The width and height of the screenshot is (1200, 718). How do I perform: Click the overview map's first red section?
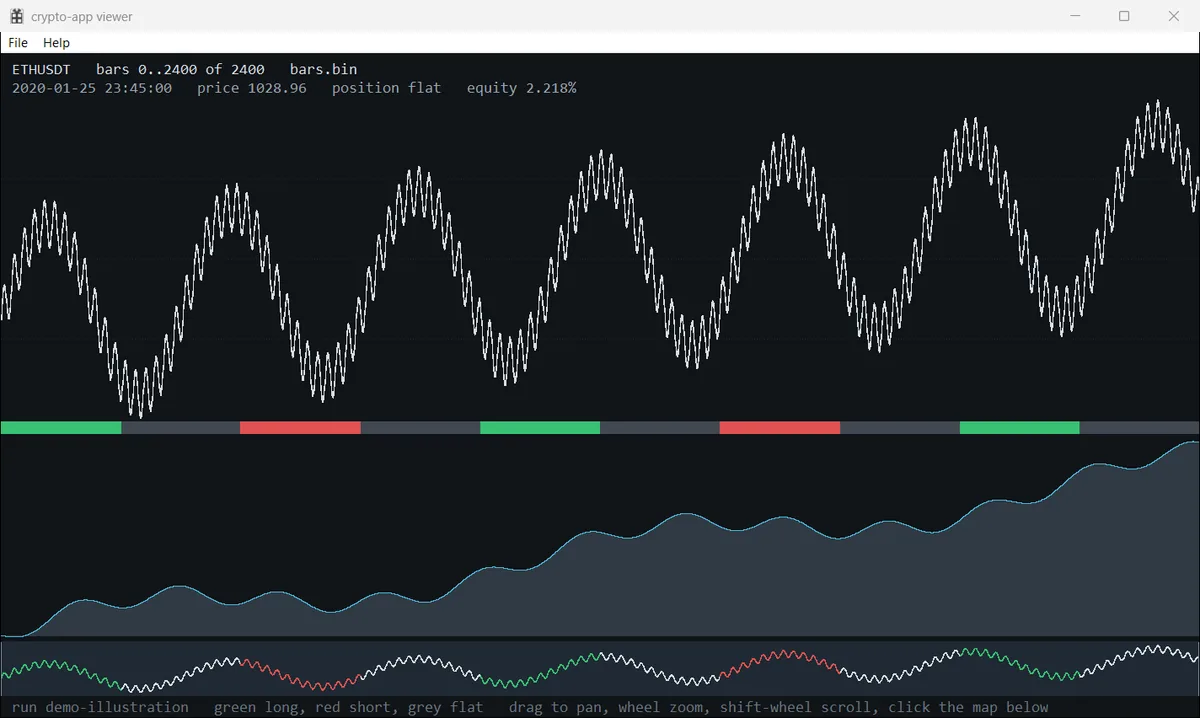pyautogui.click(x=300, y=673)
